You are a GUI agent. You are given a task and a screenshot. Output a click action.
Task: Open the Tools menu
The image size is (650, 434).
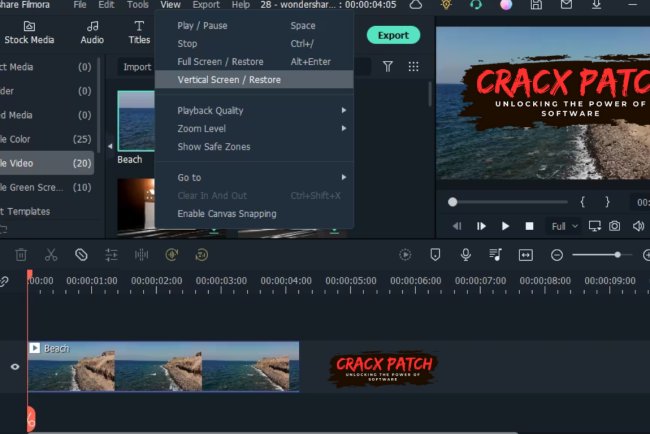[x=138, y=5]
